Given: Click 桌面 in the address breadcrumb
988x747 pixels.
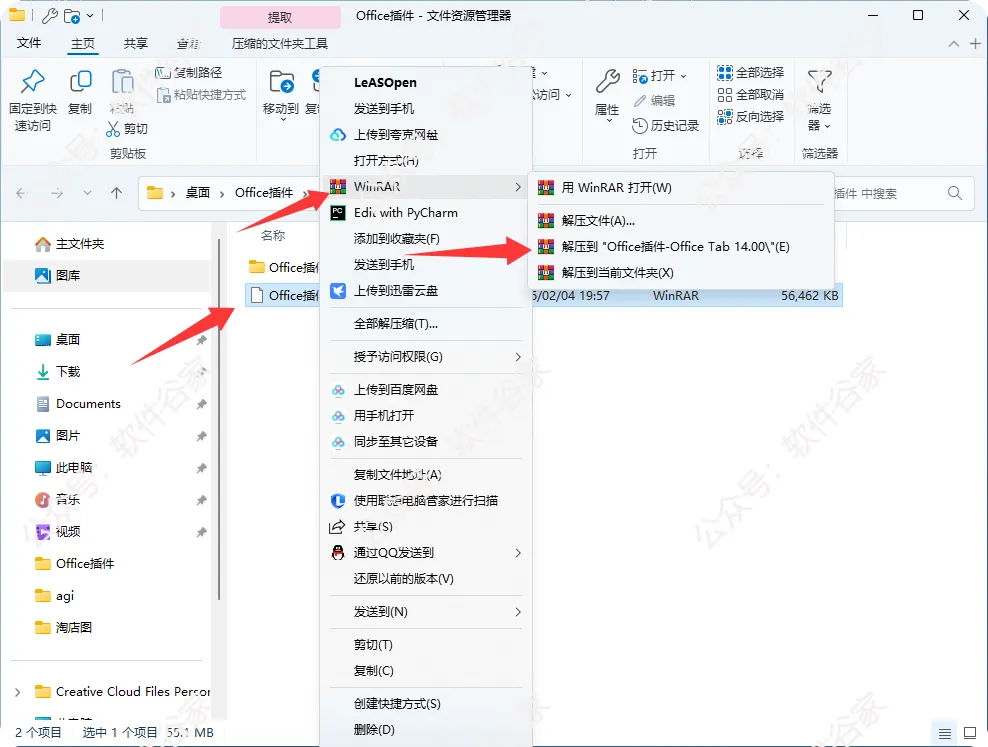Looking at the screenshot, I should coord(197,193).
